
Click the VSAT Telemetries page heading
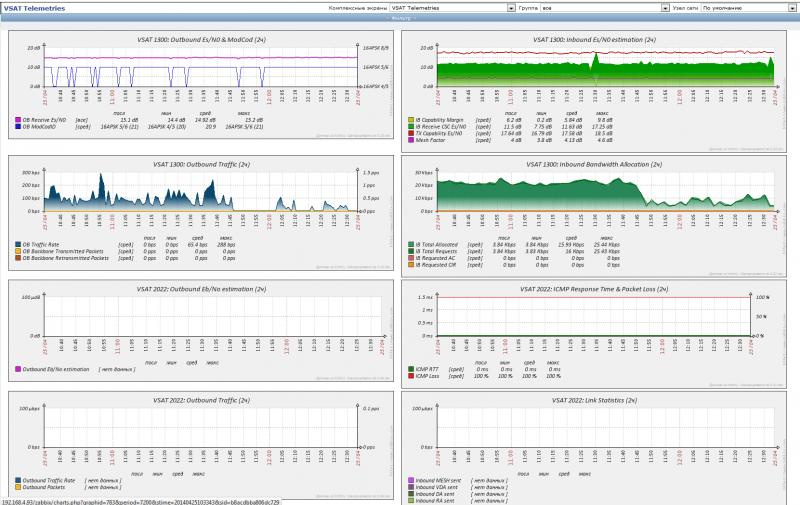click(x=35, y=7)
